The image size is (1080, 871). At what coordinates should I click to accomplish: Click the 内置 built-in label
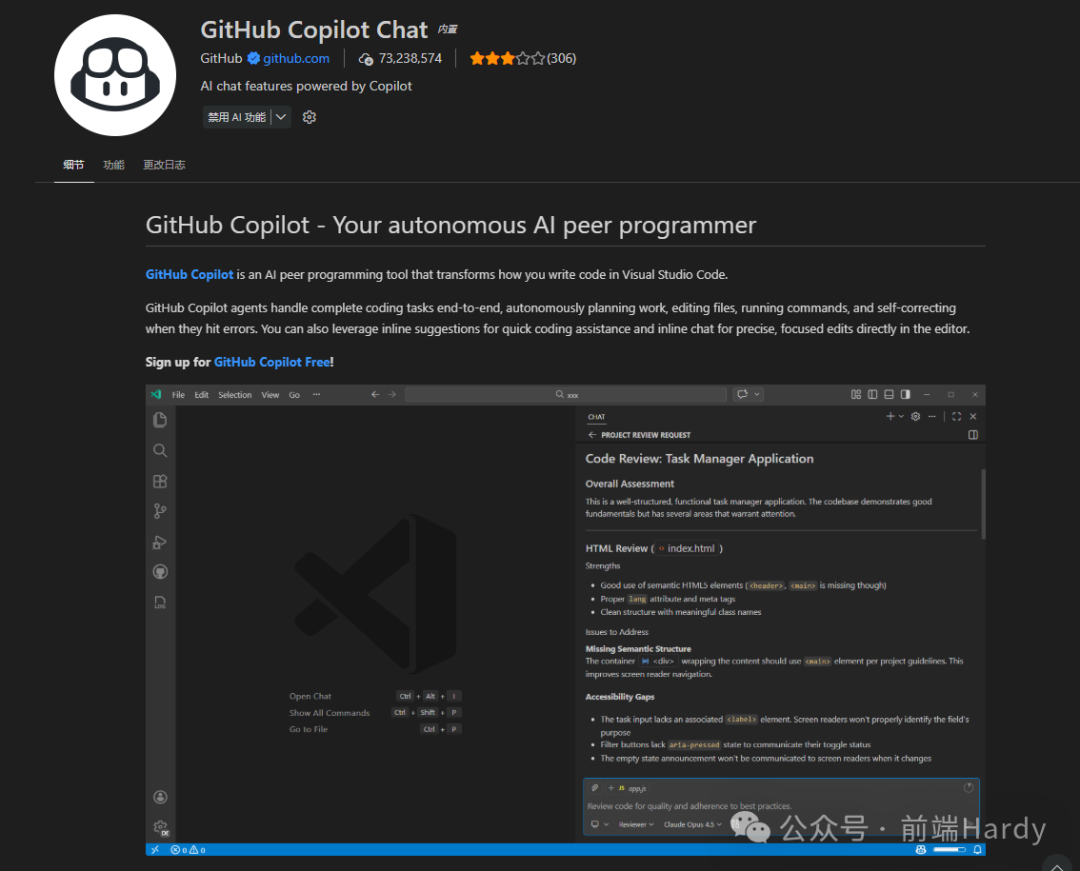(448, 29)
